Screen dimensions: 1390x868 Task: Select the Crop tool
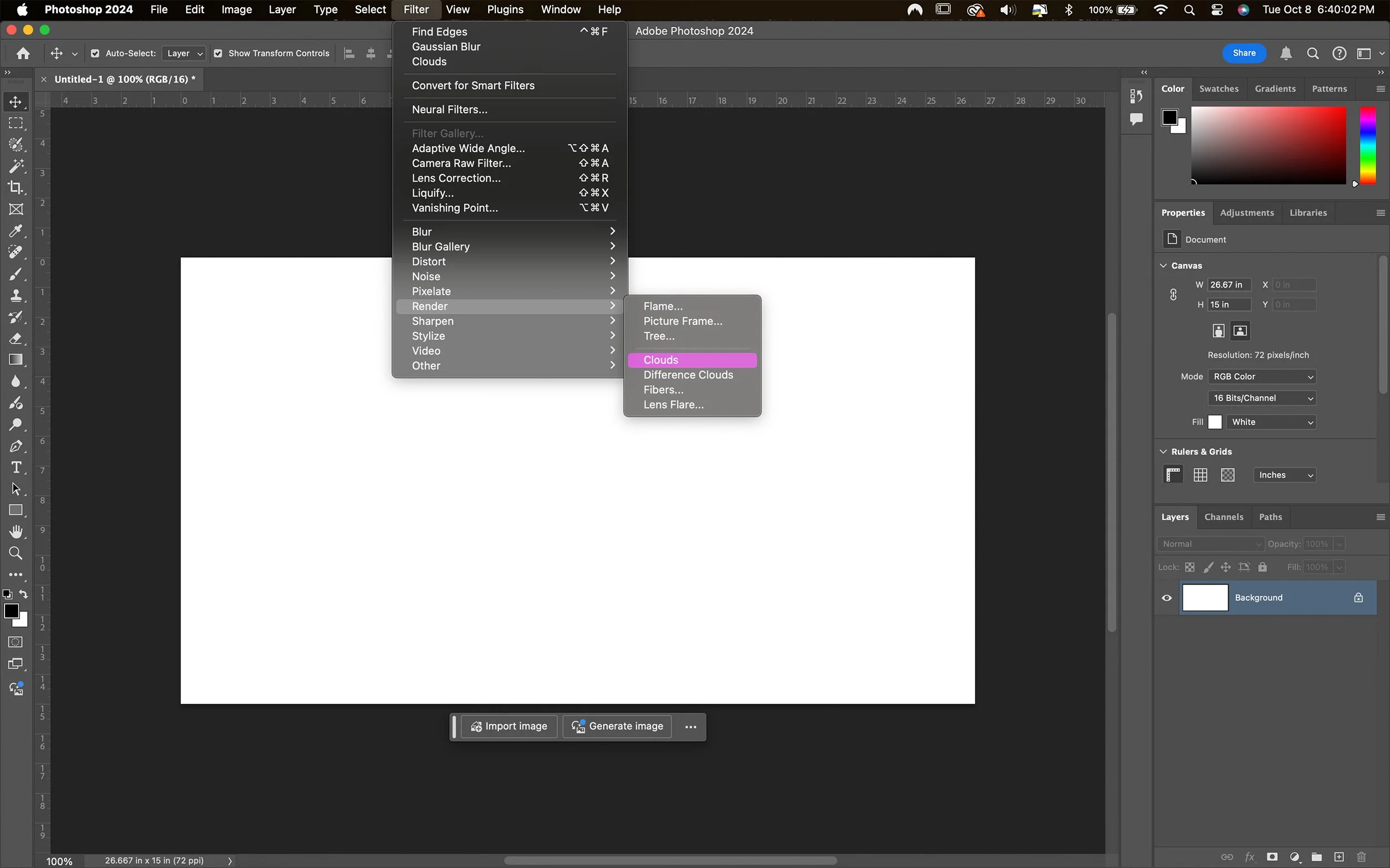[16, 188]
